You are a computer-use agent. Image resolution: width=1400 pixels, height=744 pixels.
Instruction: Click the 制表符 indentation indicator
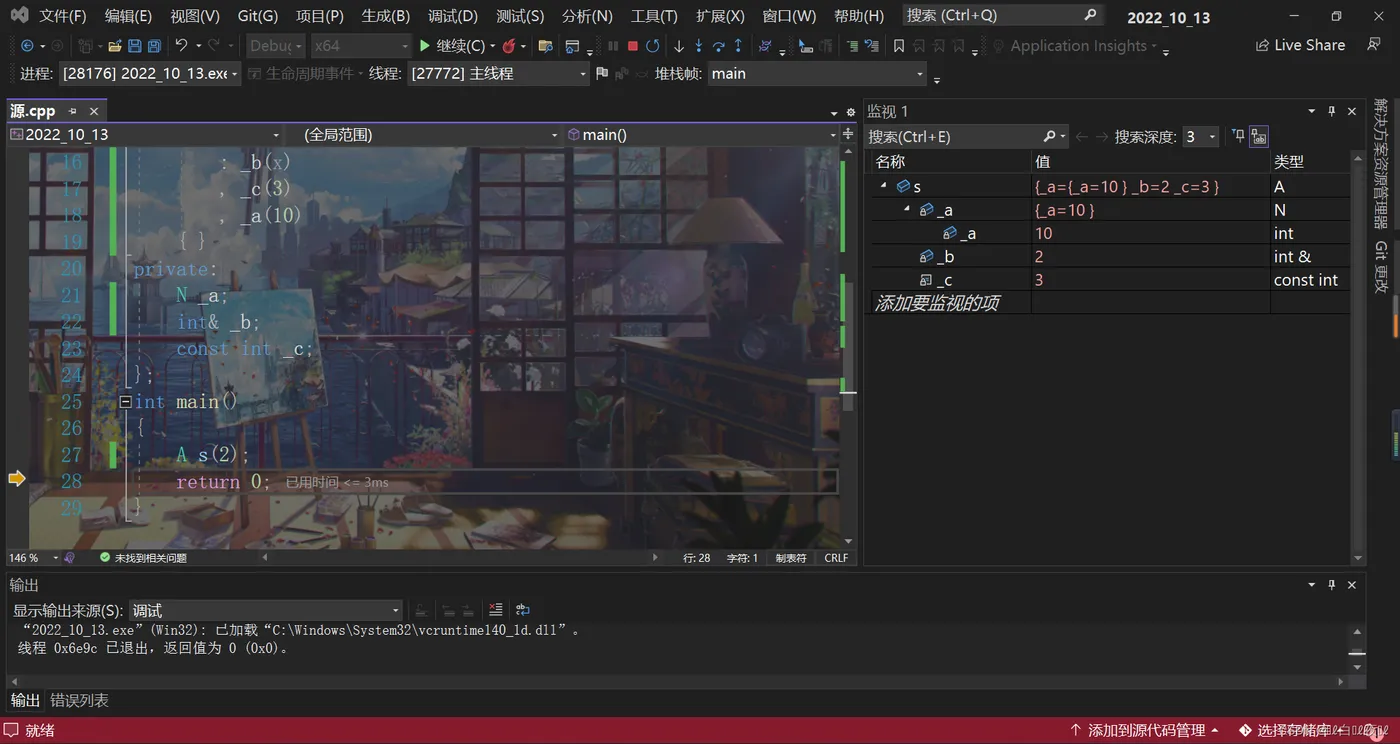click(x=791, y=558)
